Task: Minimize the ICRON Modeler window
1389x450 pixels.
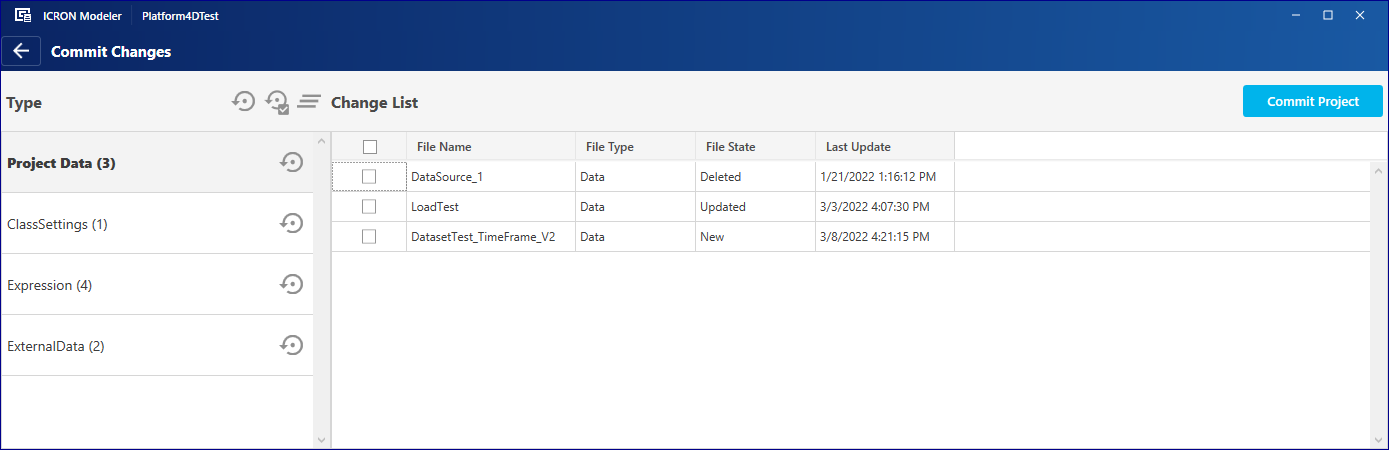Action: point(1297,15)
